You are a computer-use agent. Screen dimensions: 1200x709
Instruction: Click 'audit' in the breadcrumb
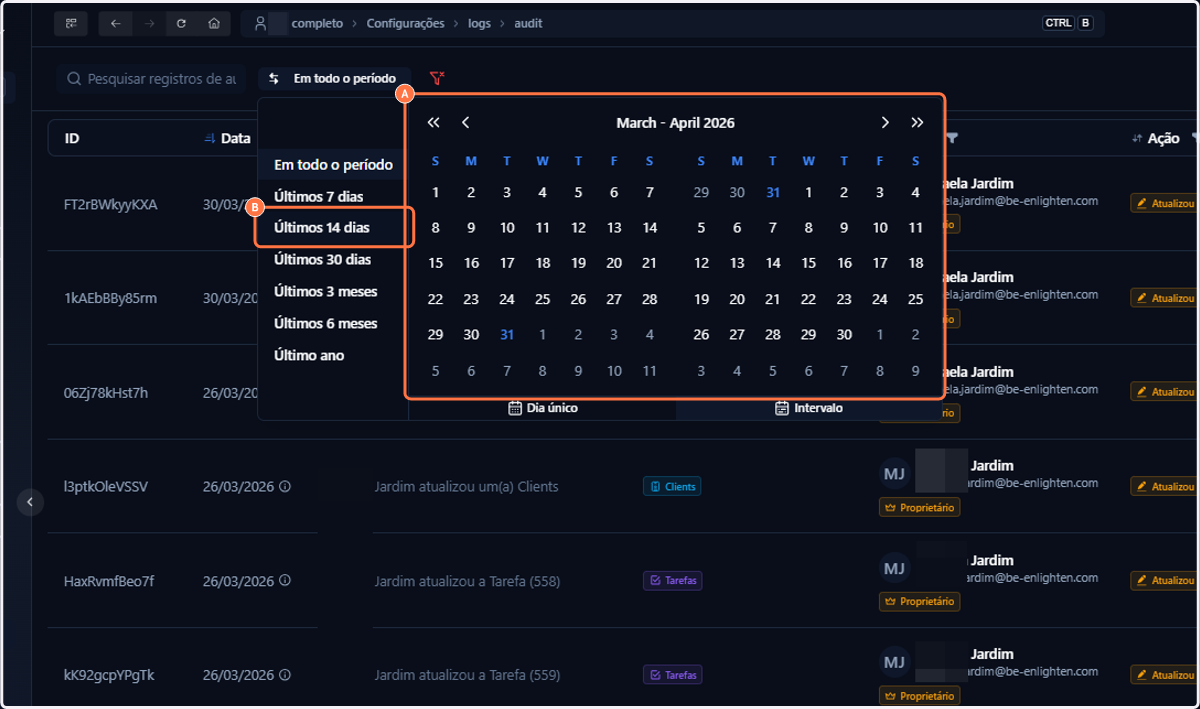528,23
